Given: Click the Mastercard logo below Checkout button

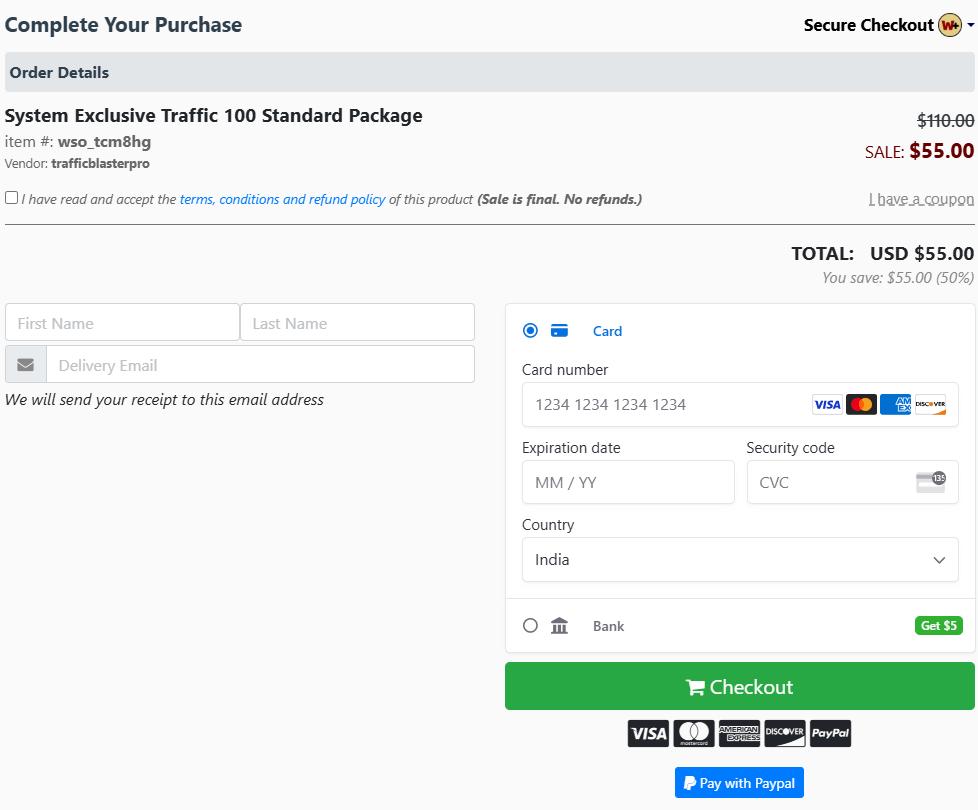Looking at the screenshot, I should (693, 734).
